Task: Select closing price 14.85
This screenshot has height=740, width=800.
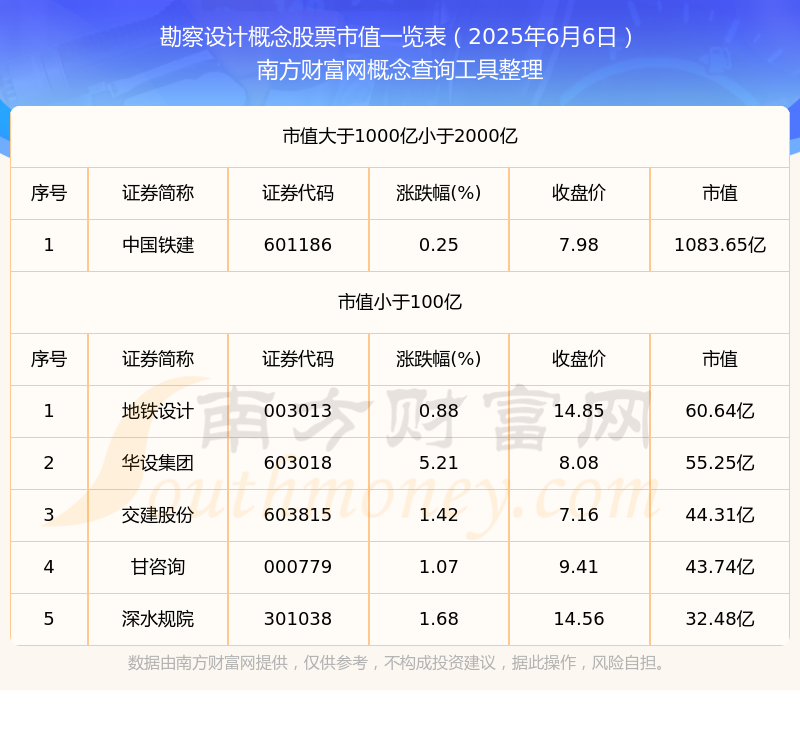Action: (579, 411)
